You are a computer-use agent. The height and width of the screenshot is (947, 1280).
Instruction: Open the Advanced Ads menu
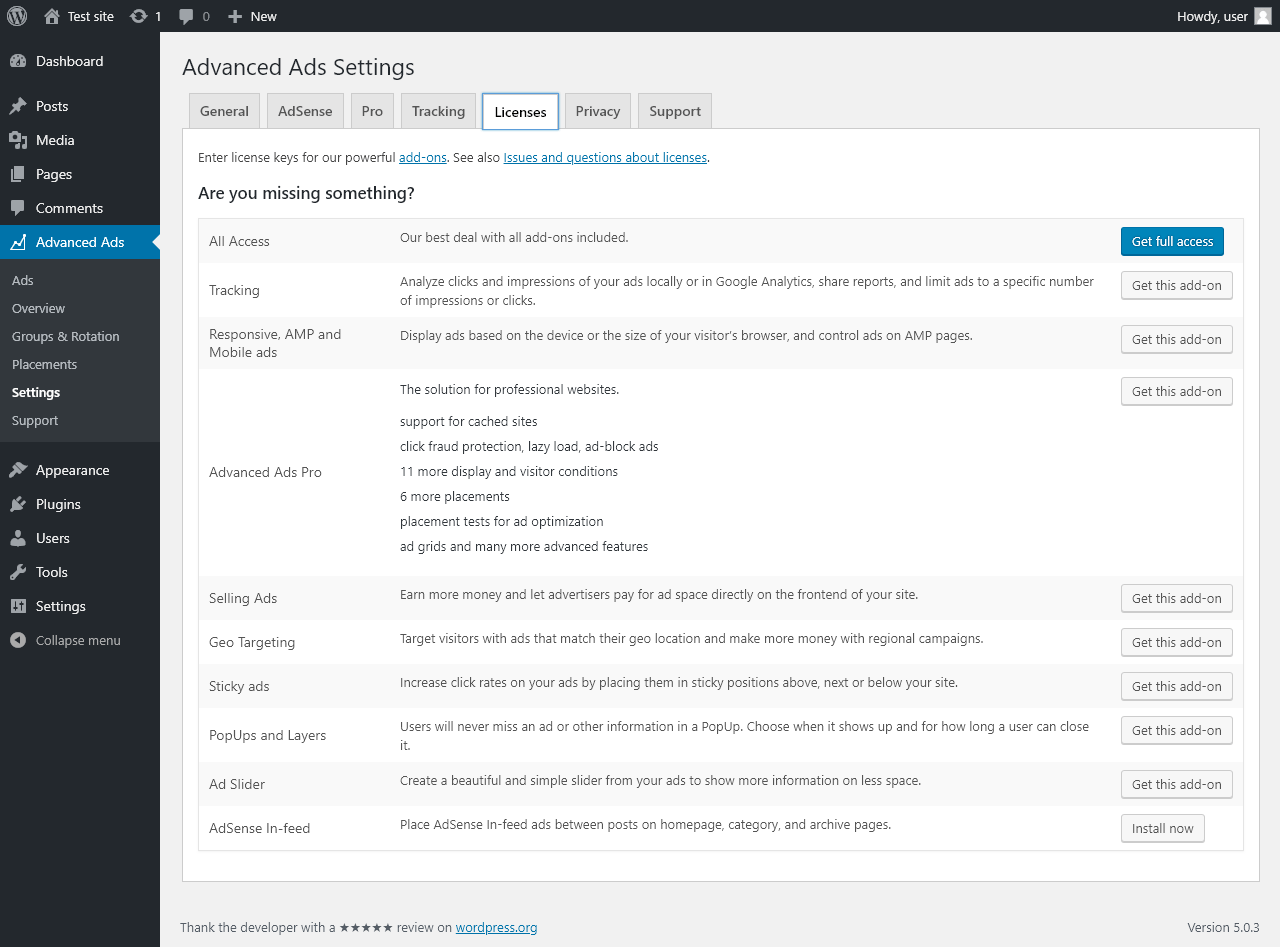80,242
